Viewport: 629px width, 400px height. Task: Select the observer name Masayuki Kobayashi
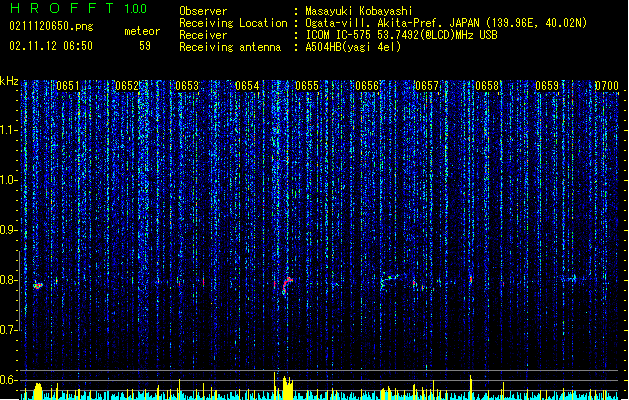(x=359, y=11)
